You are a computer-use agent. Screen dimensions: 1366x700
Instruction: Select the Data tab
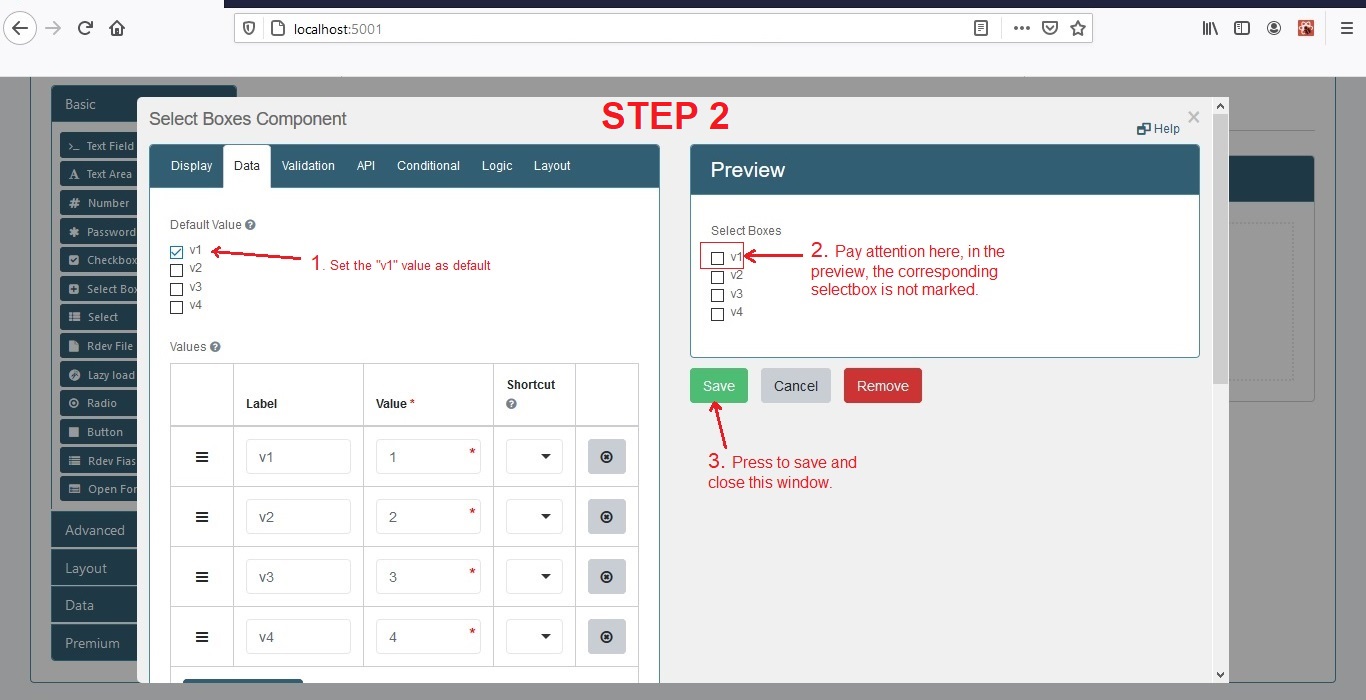pos(247,166)
